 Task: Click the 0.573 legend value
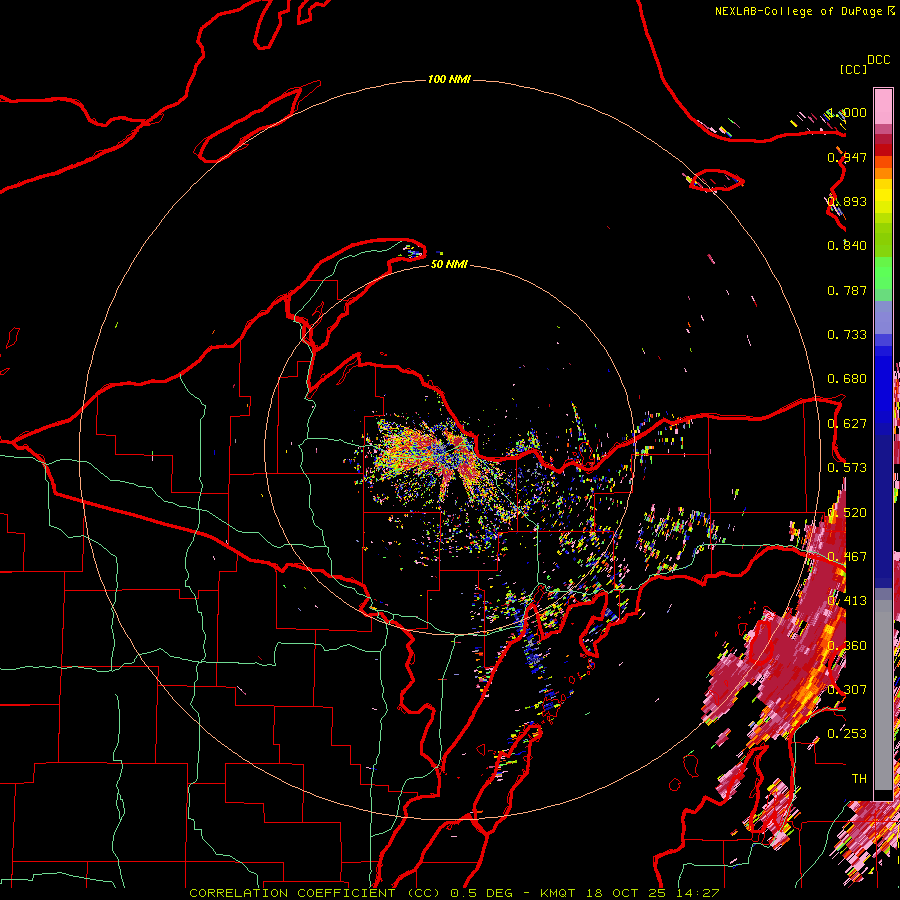847,468
